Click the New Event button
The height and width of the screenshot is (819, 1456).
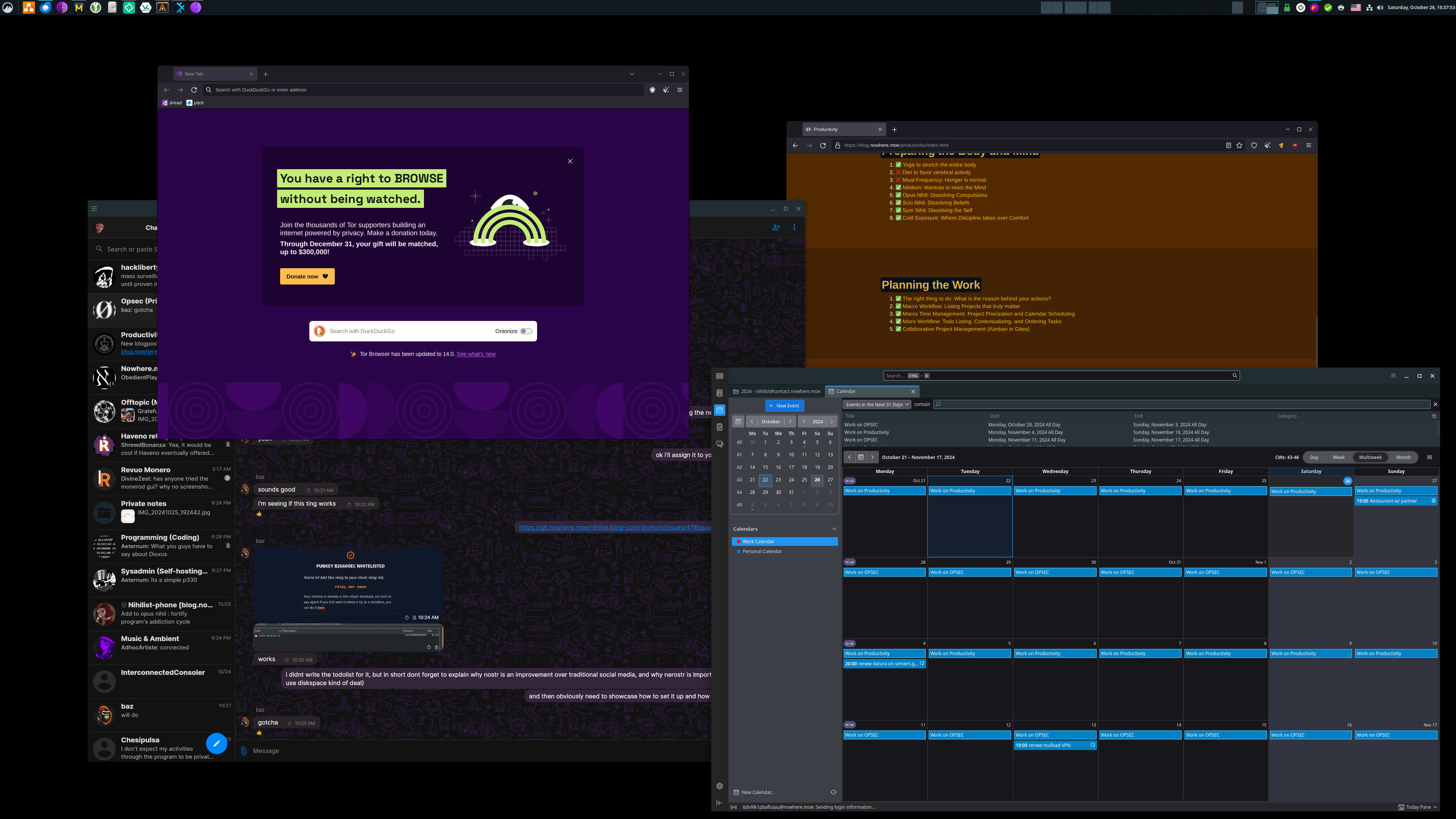[785, 406]
